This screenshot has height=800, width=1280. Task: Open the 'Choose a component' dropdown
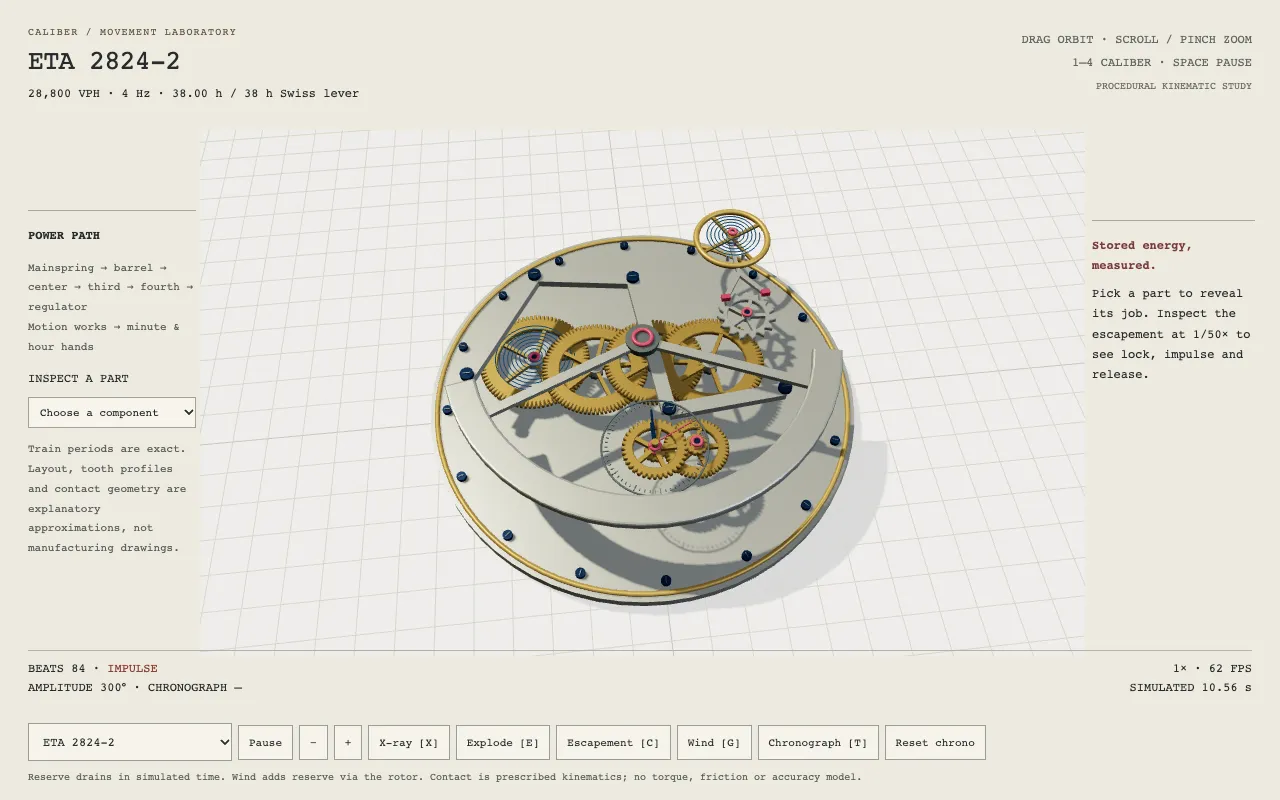pos(112,412)
